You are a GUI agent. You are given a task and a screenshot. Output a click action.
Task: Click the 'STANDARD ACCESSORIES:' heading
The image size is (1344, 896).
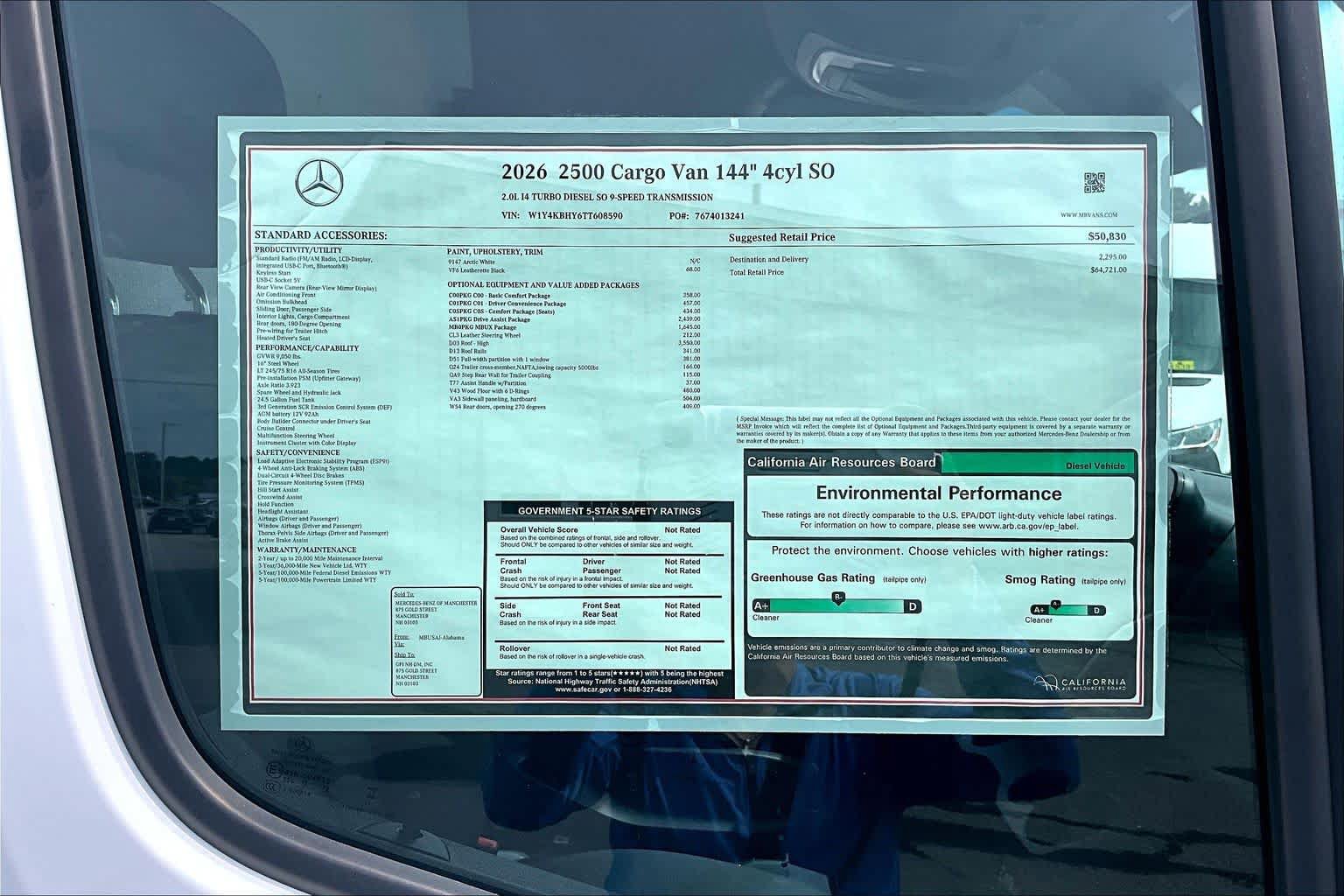coord(320,235)
